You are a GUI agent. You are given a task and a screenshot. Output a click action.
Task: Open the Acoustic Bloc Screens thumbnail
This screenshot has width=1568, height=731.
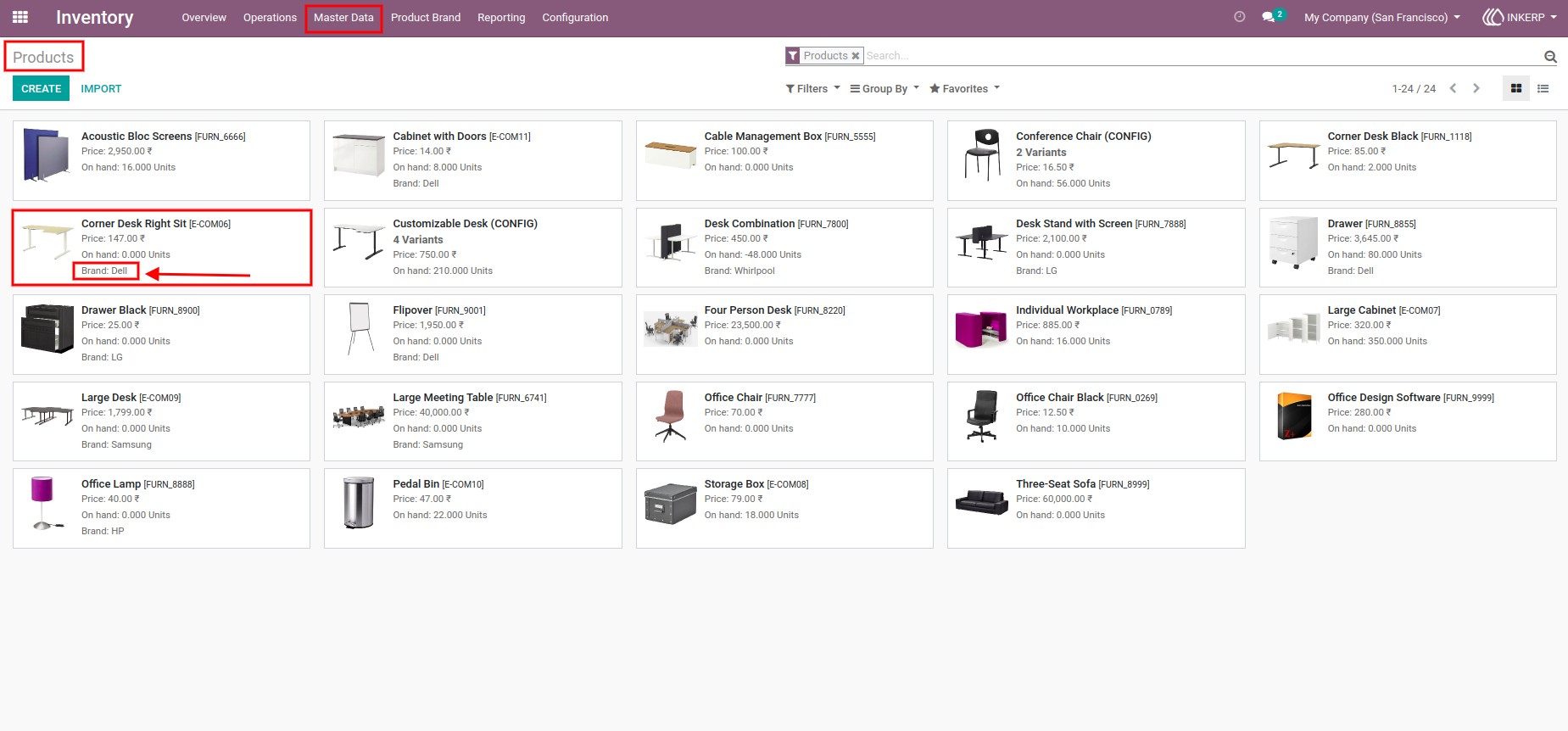[x=47, y=155]
